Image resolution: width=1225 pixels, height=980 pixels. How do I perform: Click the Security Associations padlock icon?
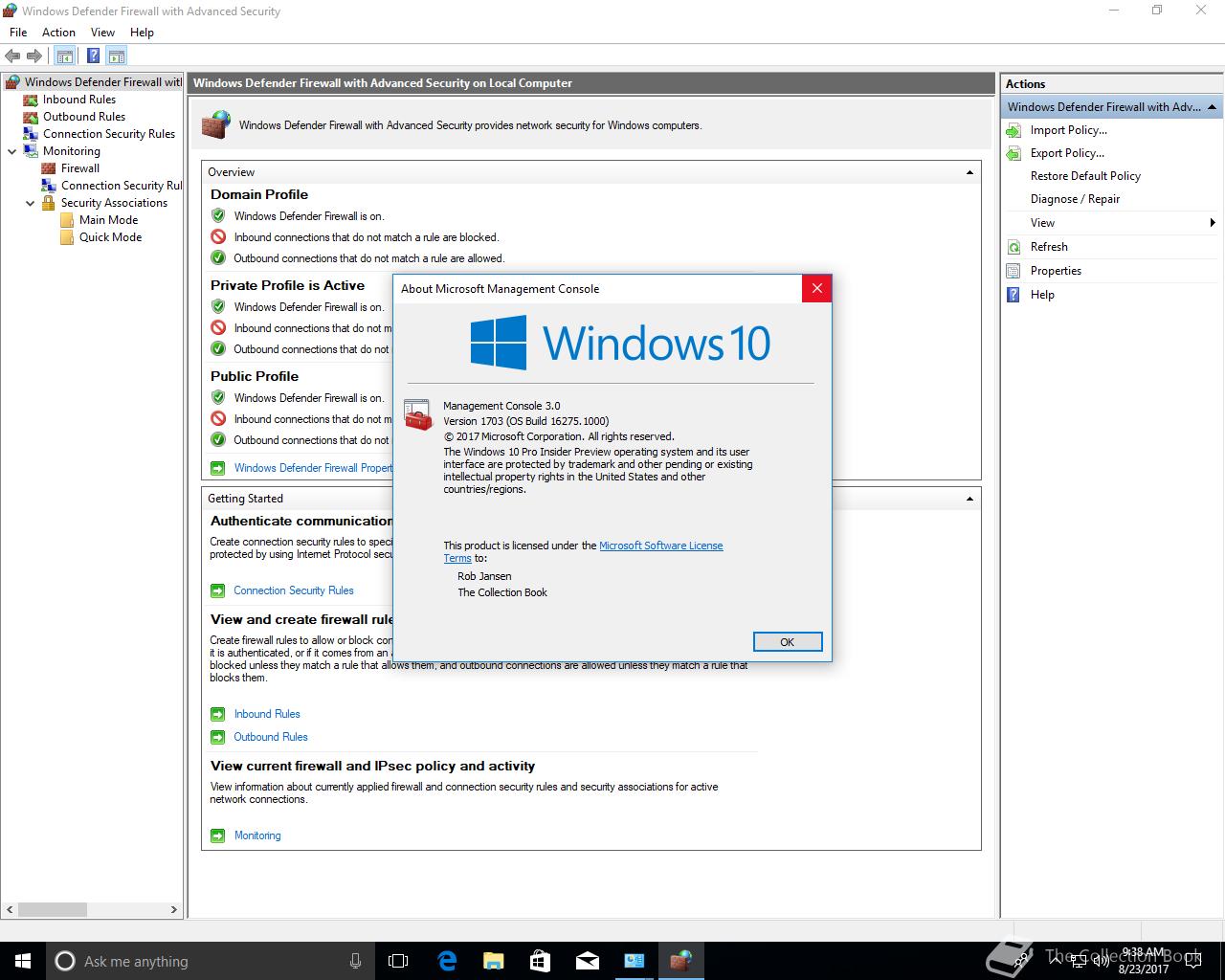tap(49, 203)
